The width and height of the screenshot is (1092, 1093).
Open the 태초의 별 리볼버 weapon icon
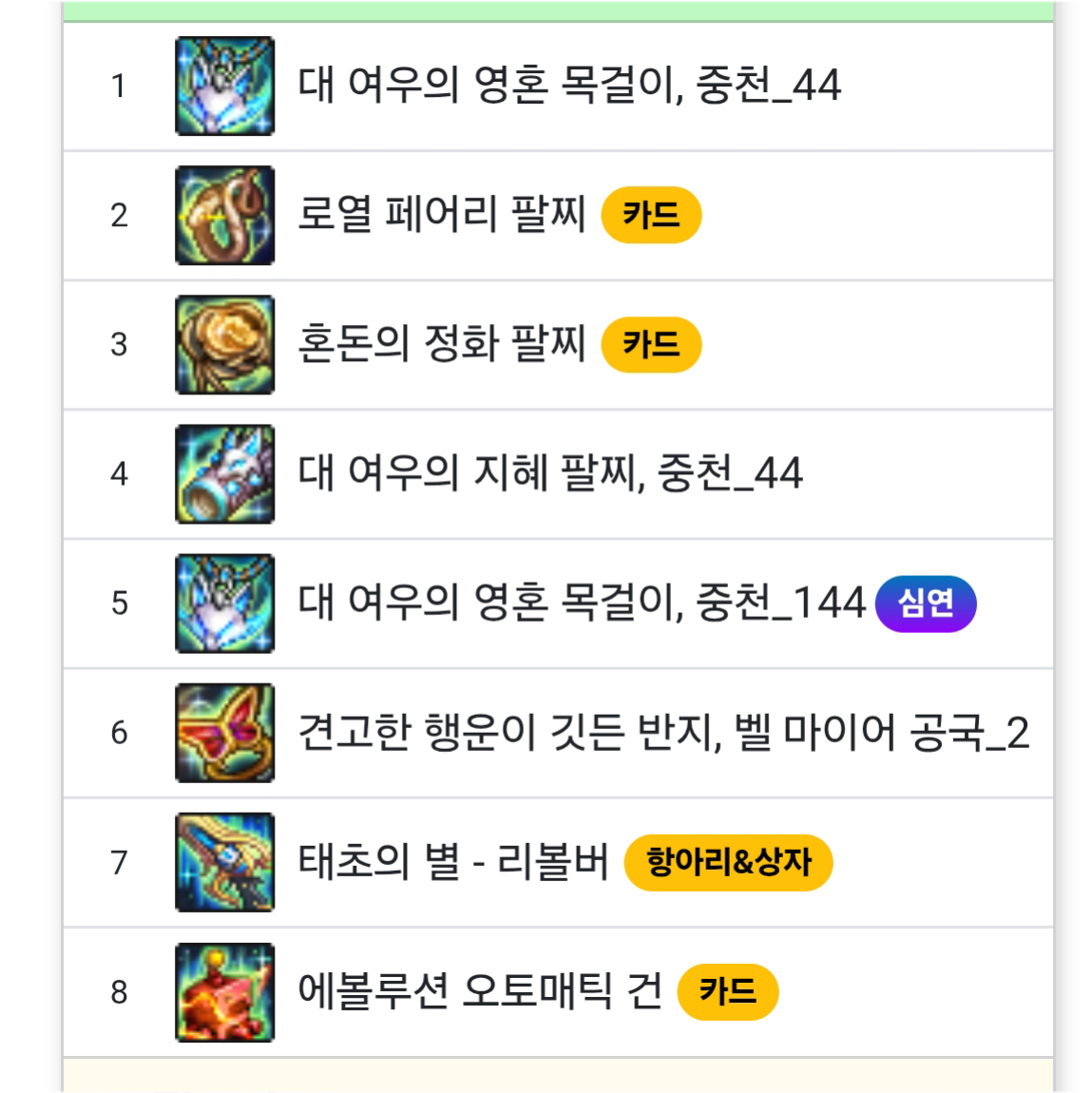click(224, 862)
